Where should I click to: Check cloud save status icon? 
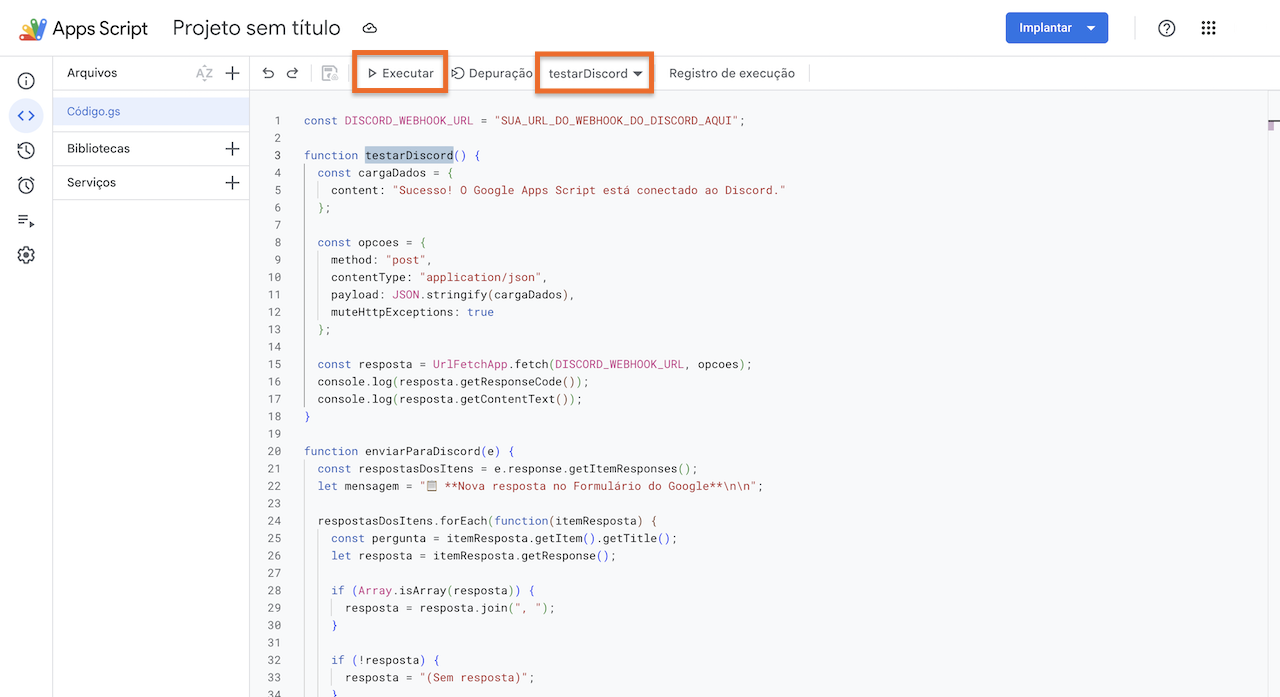[369, 28]
